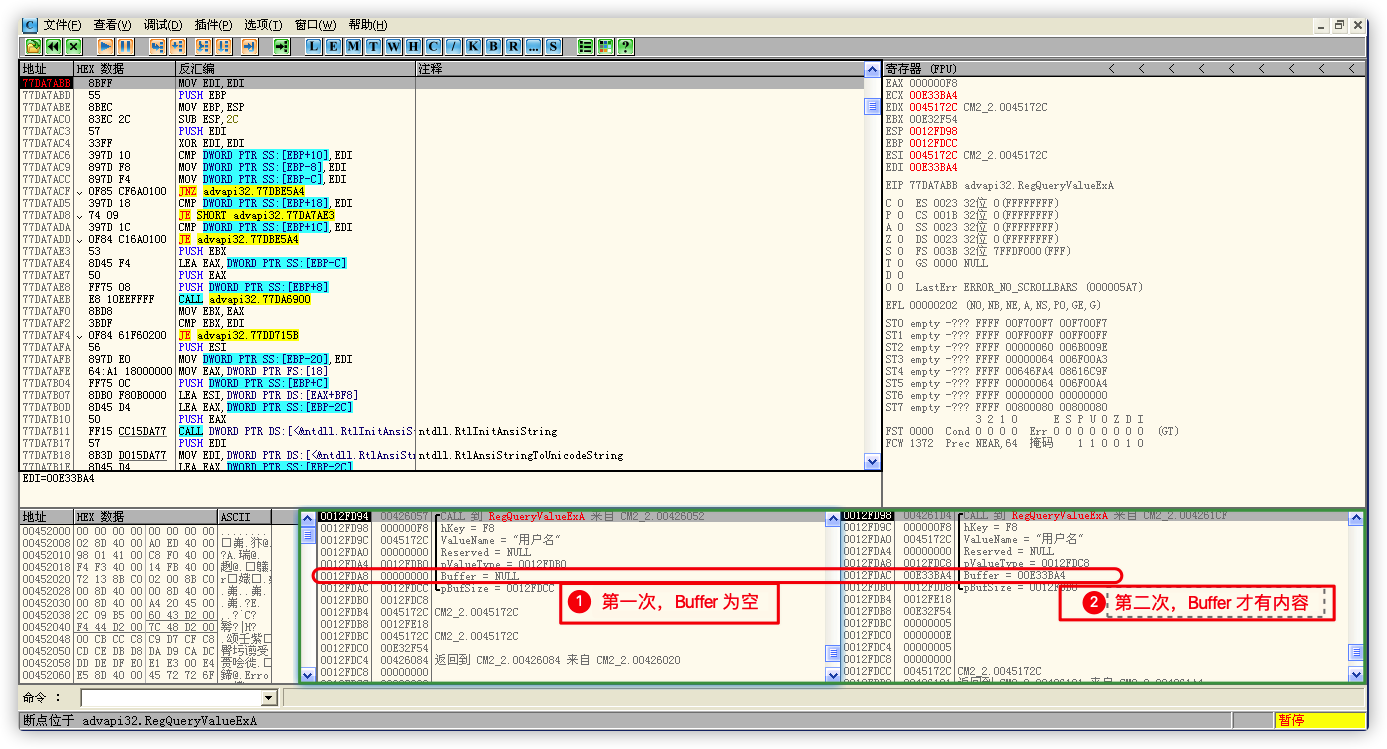Click the ASCII column header in dump
This screenshot has width=1387, height=749.
click(x=235, y=517)
